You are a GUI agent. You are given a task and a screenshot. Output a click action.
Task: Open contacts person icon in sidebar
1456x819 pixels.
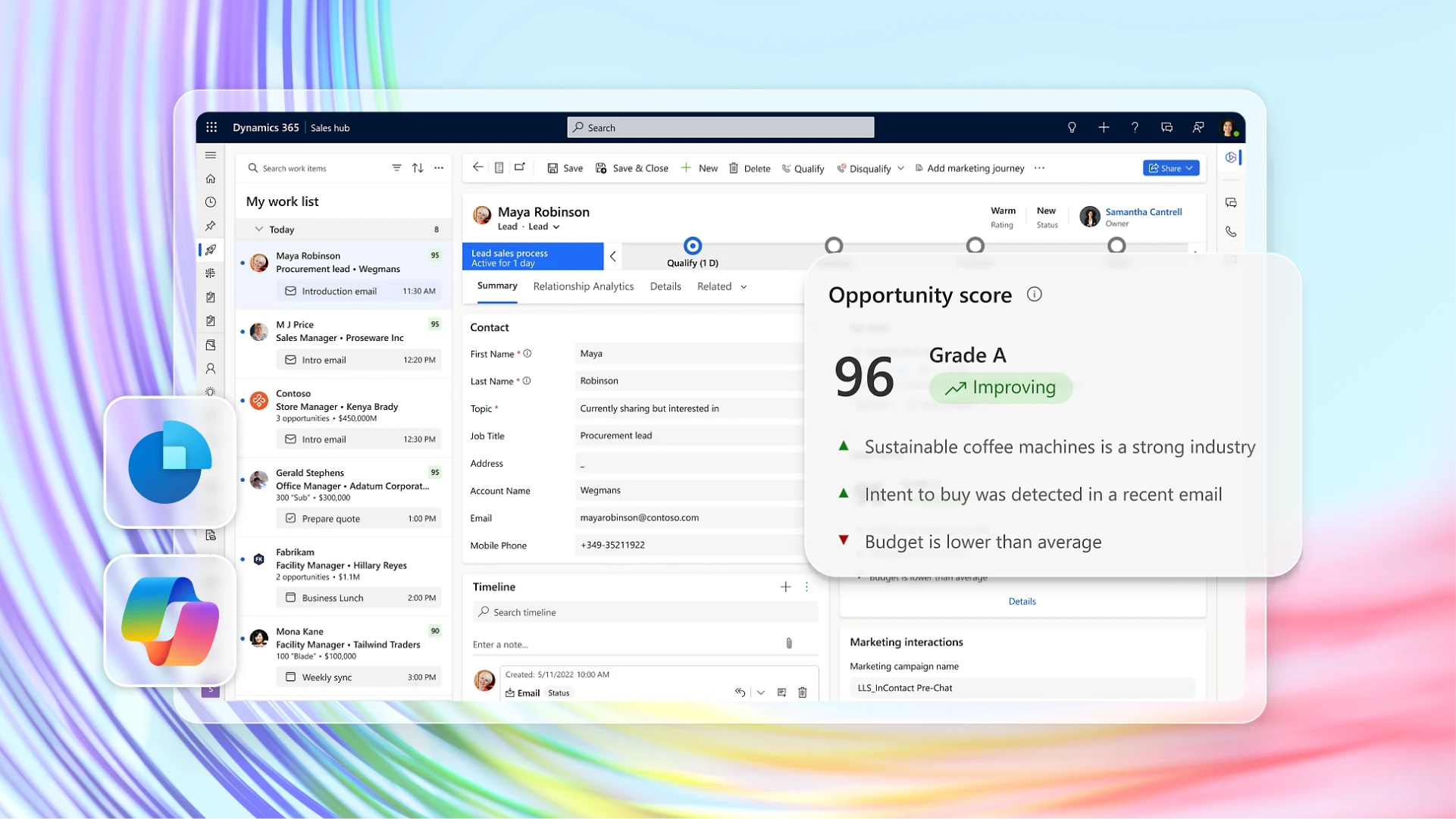tap(211, 368)
